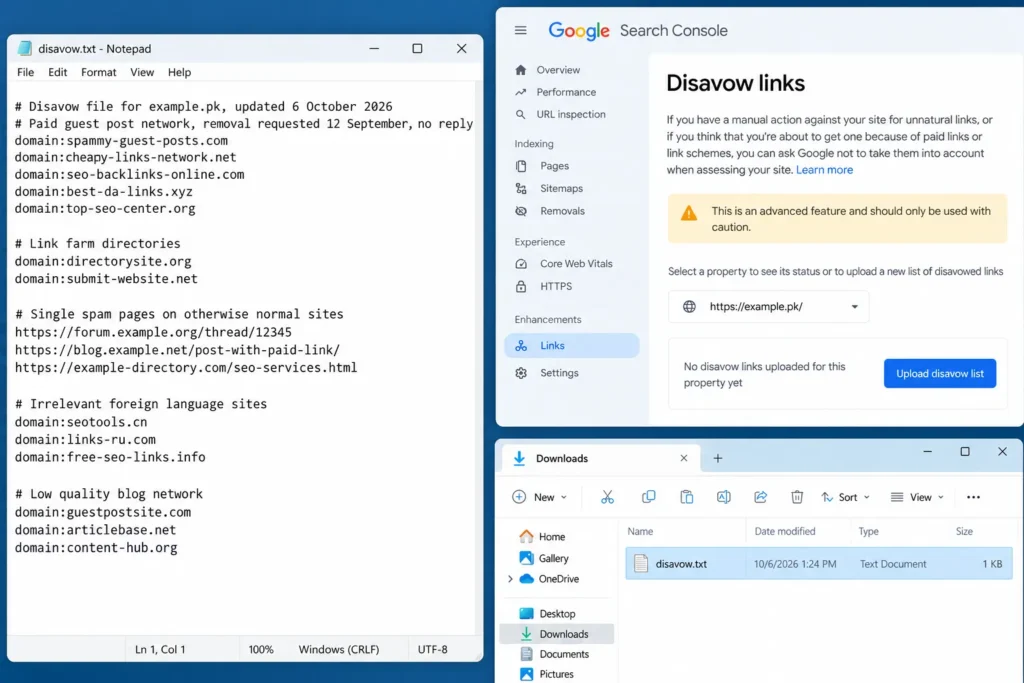
Task: Follow the Learn more link
Action: pos(824,170)
